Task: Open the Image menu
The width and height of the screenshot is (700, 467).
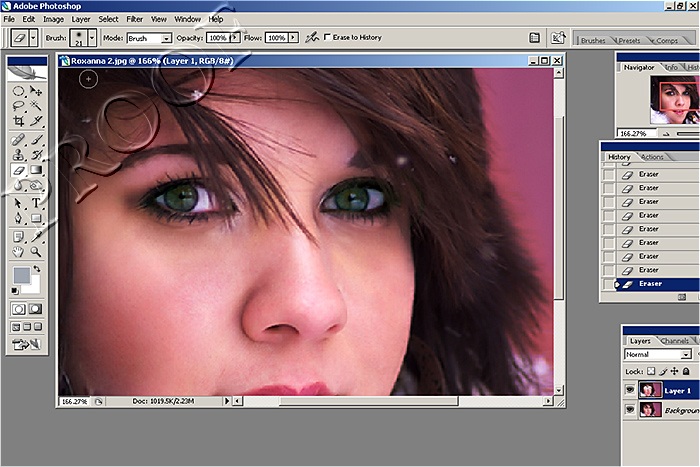Action: pos(53,19)
